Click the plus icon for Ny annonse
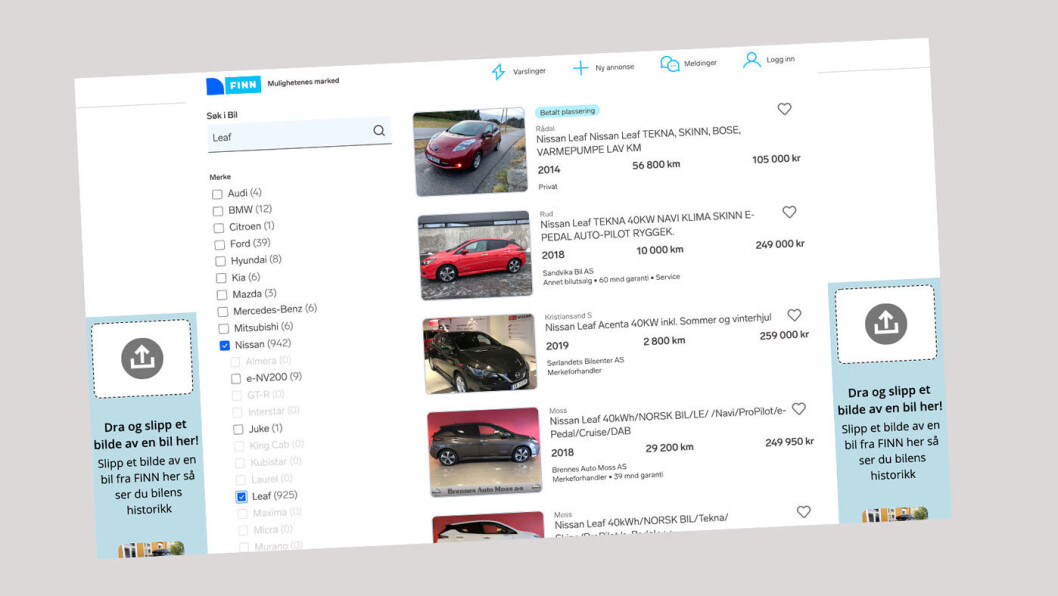The height and width of the screenshot is (596, 1058). point(580,67)
